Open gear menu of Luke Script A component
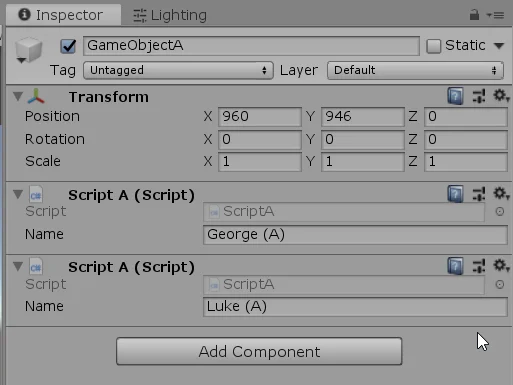Image resolution: width=513 pixels, height=385 pixels. (x=501, y=265)
